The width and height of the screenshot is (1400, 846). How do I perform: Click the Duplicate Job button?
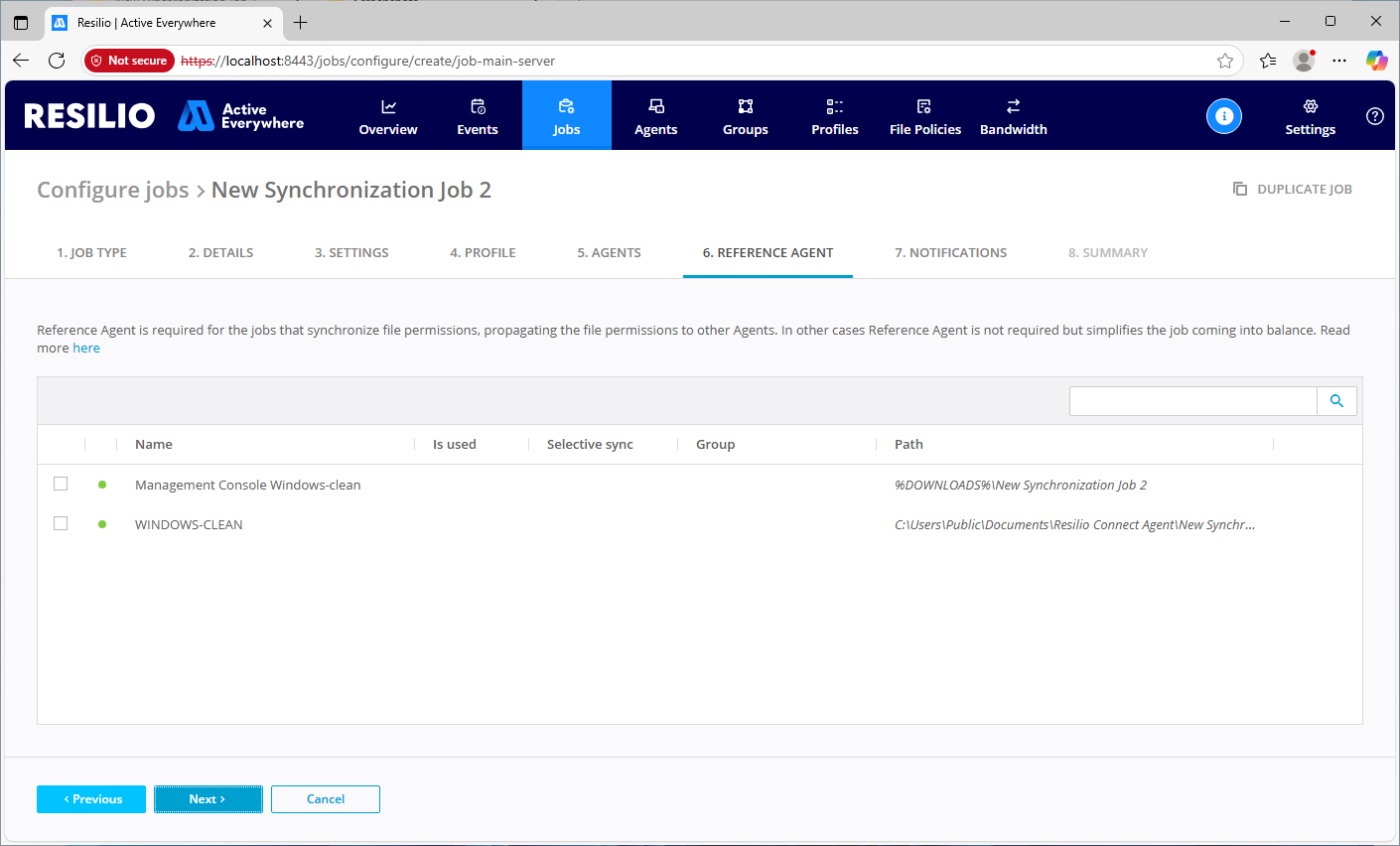point(1293,190)
